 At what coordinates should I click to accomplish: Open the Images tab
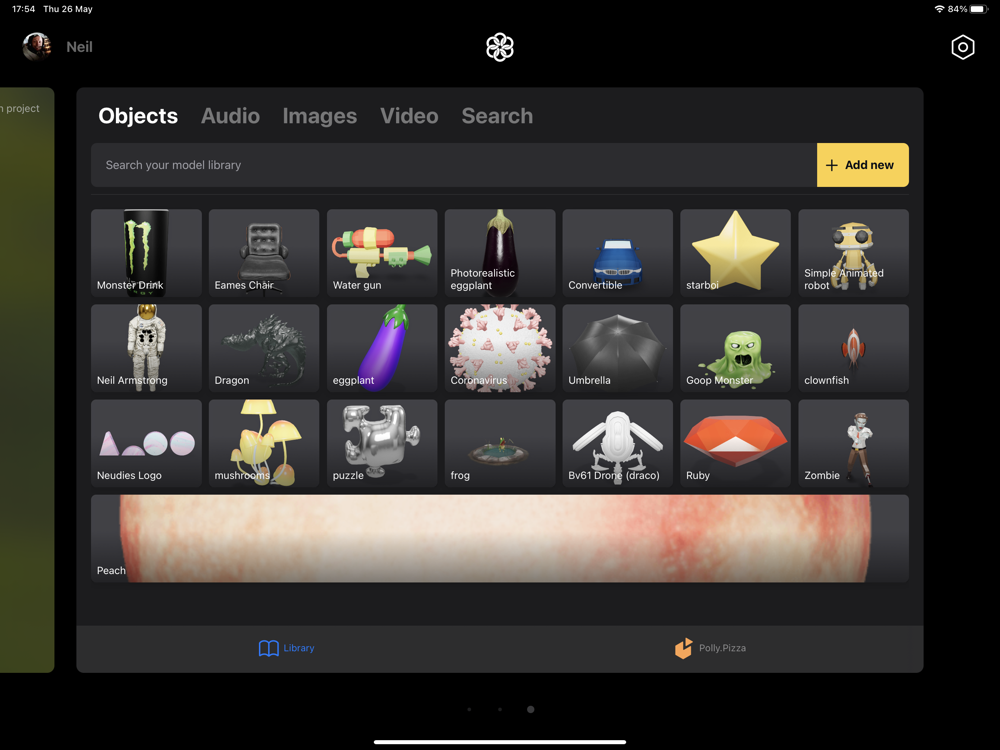pyautogui.click(x=320, y=116)
